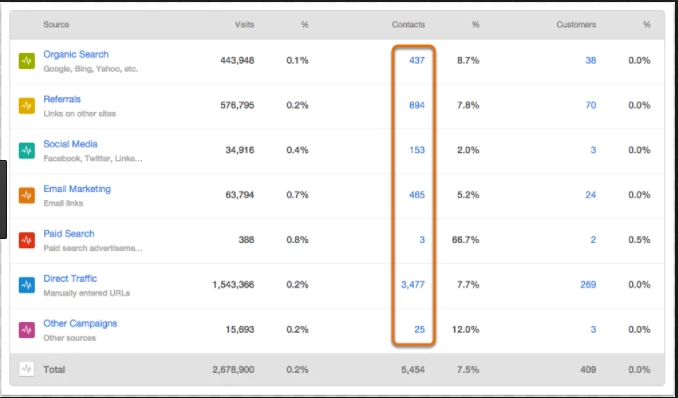The height and width of the screenshot is (398, 678).
Task: View the 3,477 Direct Traffic contacts
Action: (x=413, y=285)
